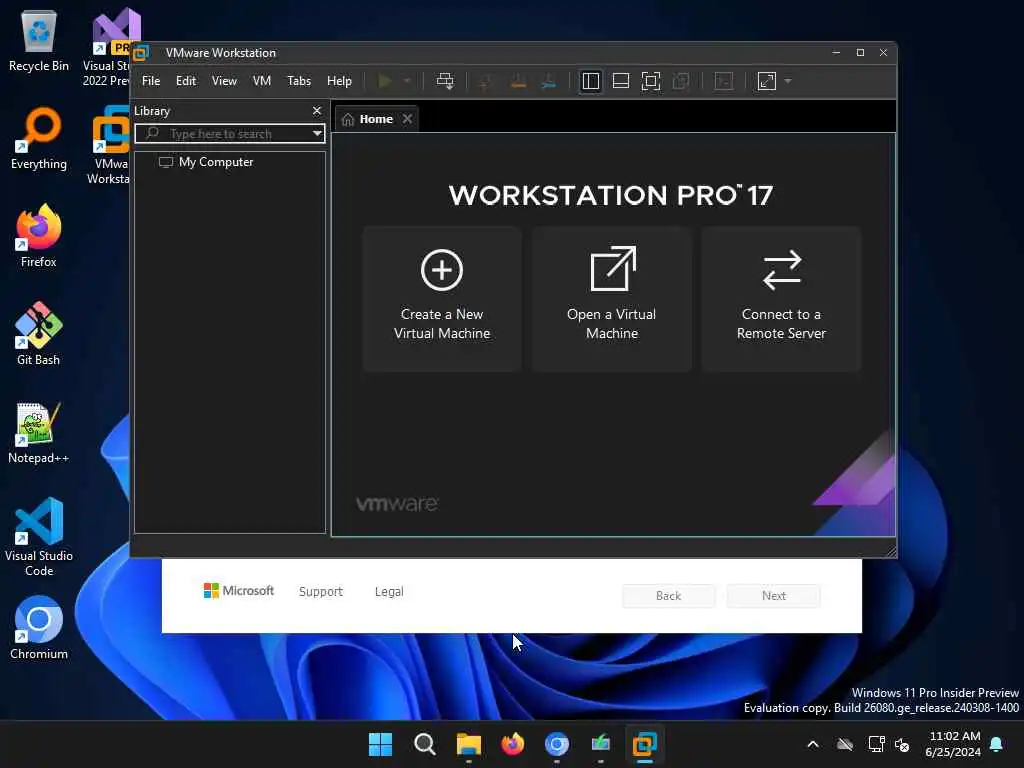Open notifications via the bell icon

pos(997,744)
